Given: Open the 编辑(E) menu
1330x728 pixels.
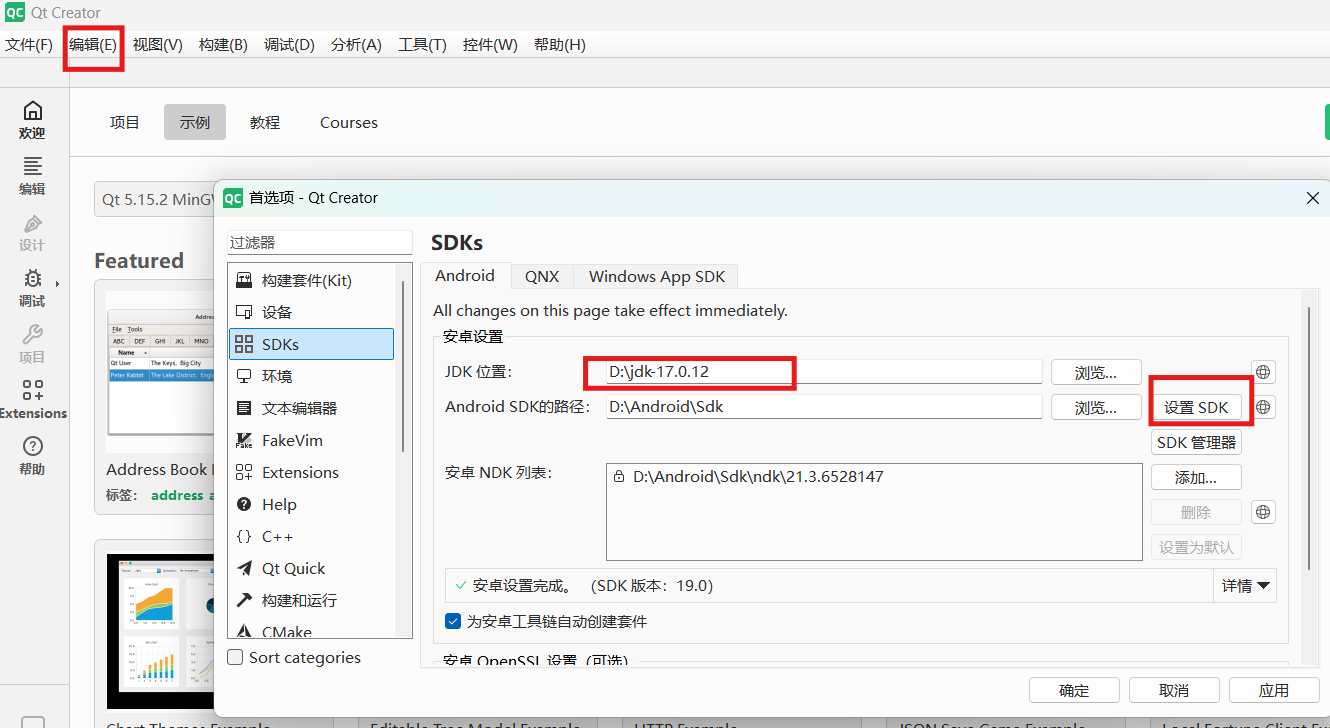Looking at the screenshot, I should (x=93, y=45).
